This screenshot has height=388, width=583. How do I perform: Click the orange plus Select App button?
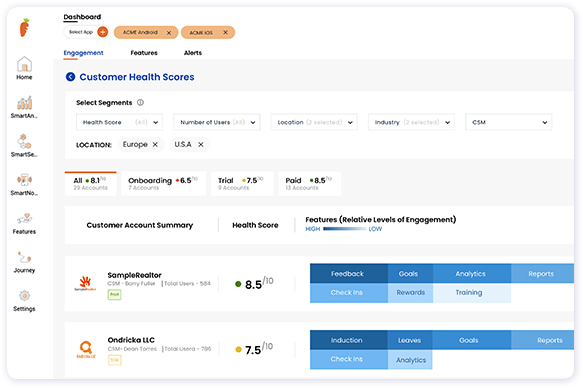pos(103,32)
